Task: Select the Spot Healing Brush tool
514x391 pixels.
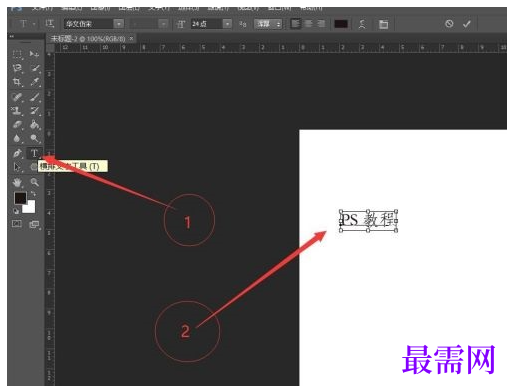Action: [17, 97]
